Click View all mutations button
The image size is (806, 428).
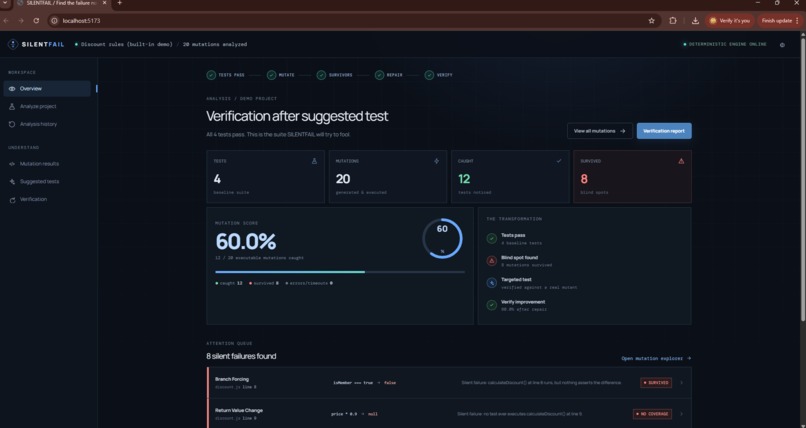[x=600, y=131]
